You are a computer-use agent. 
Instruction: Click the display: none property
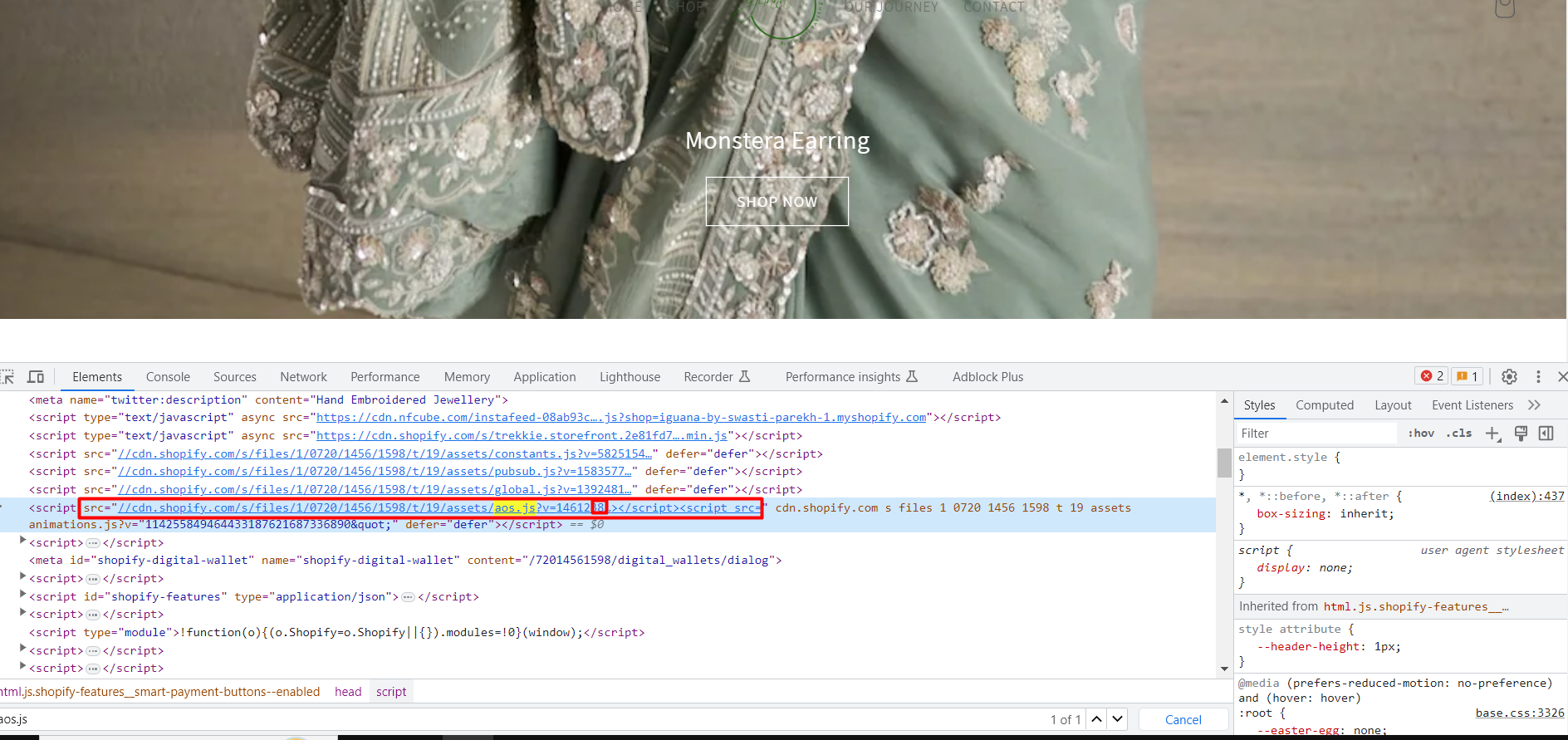[1305, 568]
